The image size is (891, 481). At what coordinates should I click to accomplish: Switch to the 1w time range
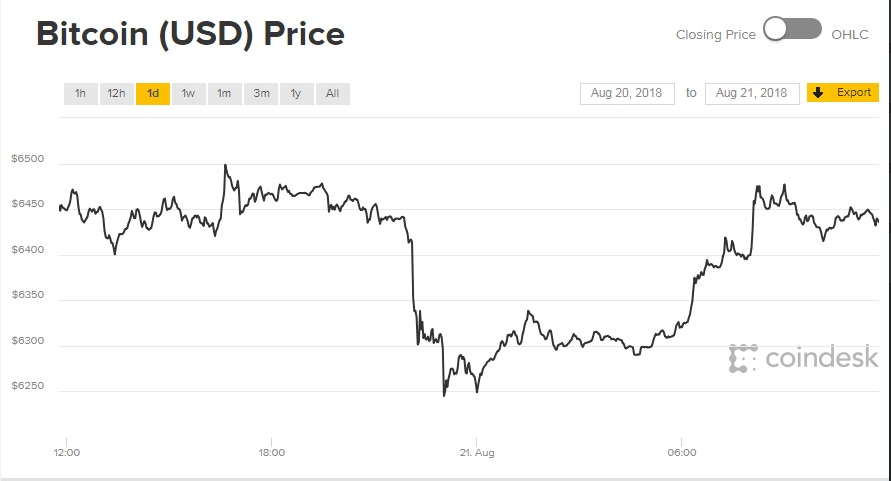189,94
